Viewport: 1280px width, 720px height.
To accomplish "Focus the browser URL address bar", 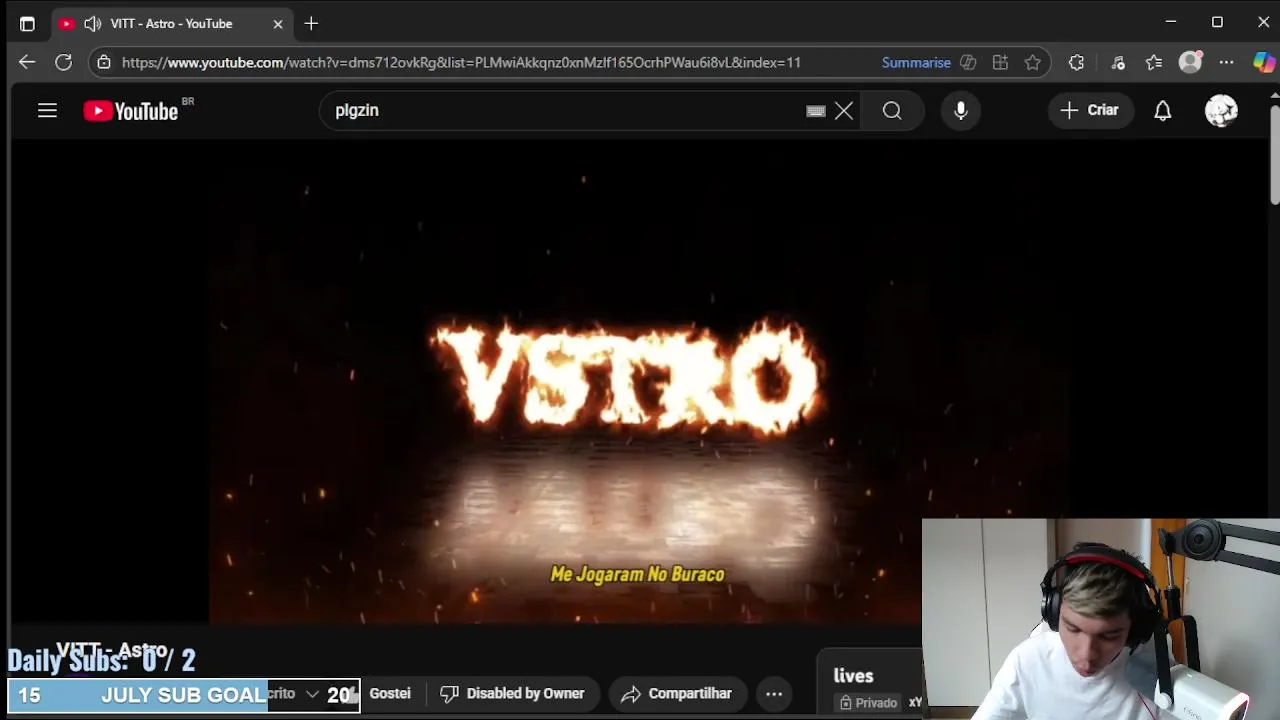I will (x=460, y=62).
